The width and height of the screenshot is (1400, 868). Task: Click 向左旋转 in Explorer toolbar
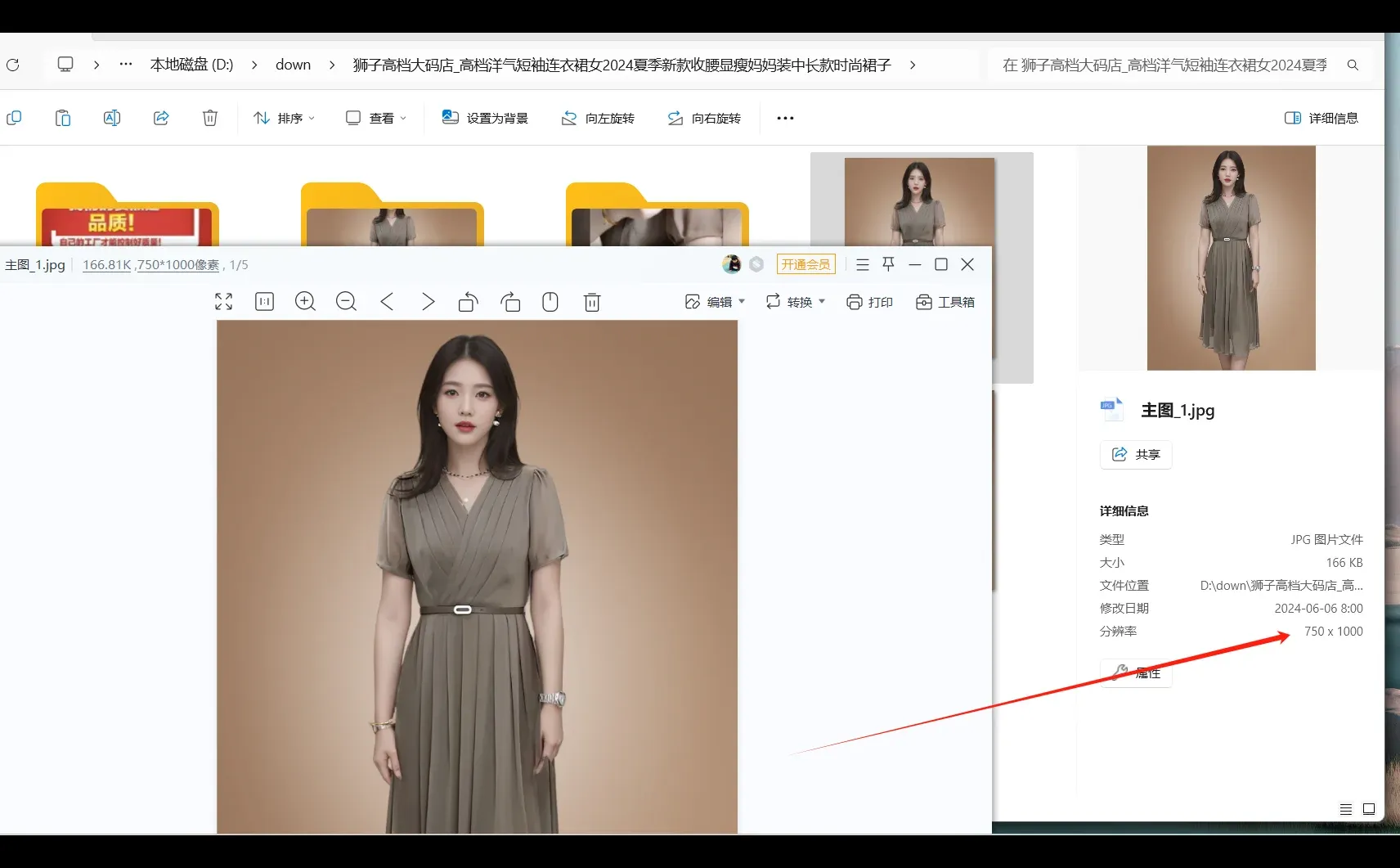pyautogui.click(x=598, y=118)
